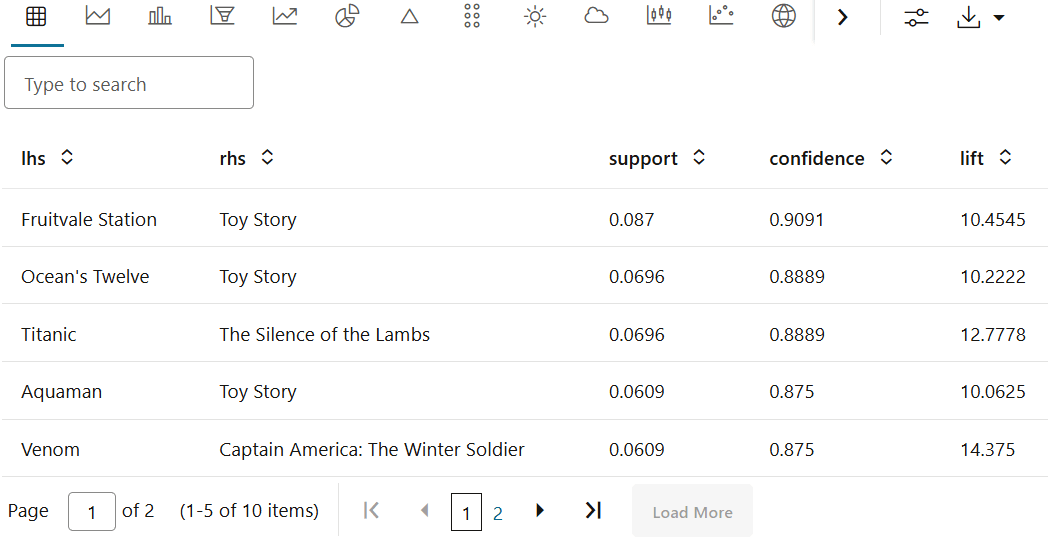Screen dimensions: 1048x547
Task: Switch to bar chart view
Action: [x=160, y=16]
